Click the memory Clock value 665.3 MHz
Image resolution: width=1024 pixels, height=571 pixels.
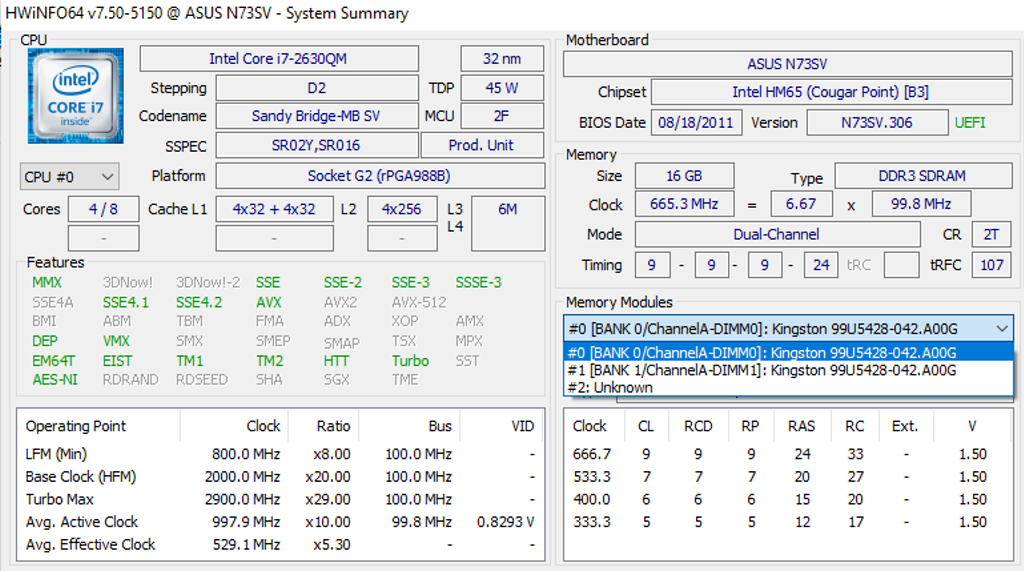click(684, 204)
